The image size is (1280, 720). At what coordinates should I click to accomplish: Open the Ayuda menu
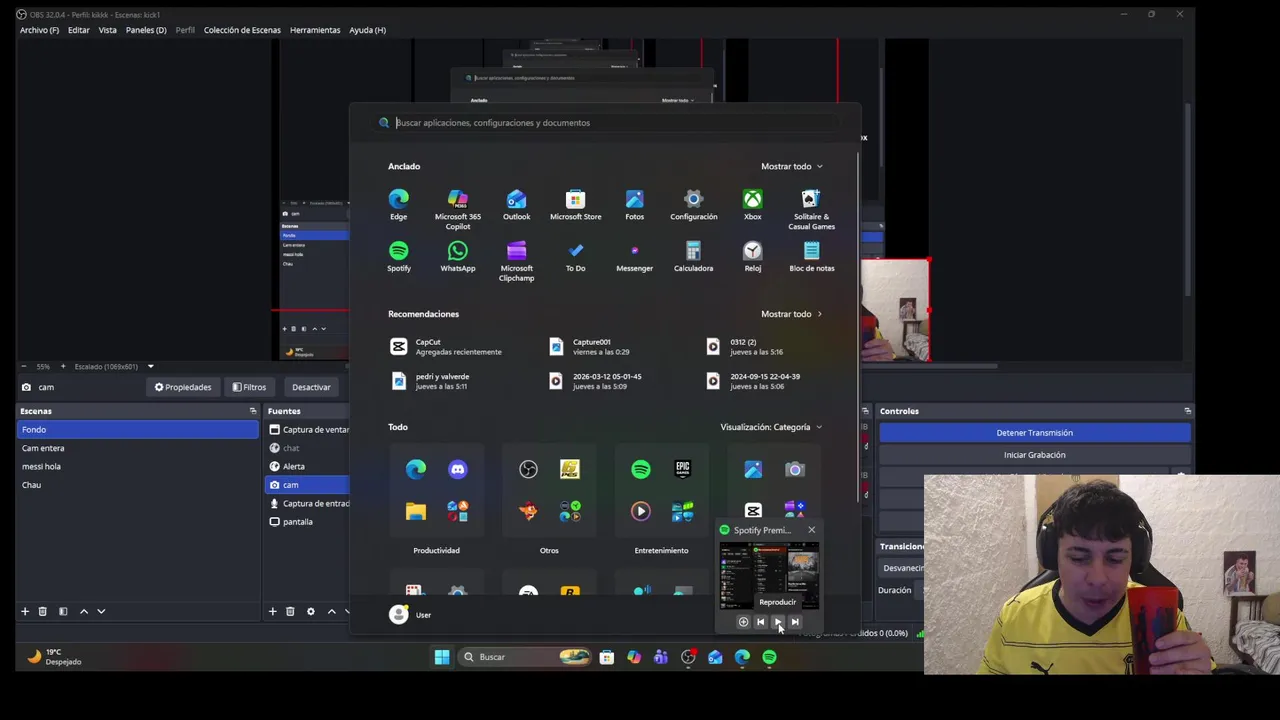click(x=367, y=30)
